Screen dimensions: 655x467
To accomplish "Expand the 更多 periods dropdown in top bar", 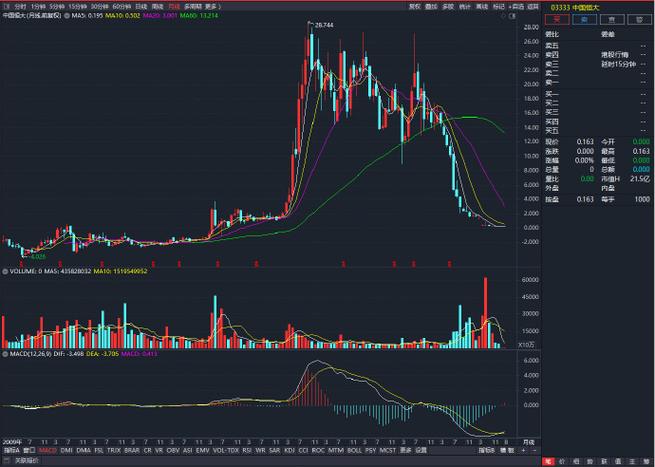I will 212,7.
